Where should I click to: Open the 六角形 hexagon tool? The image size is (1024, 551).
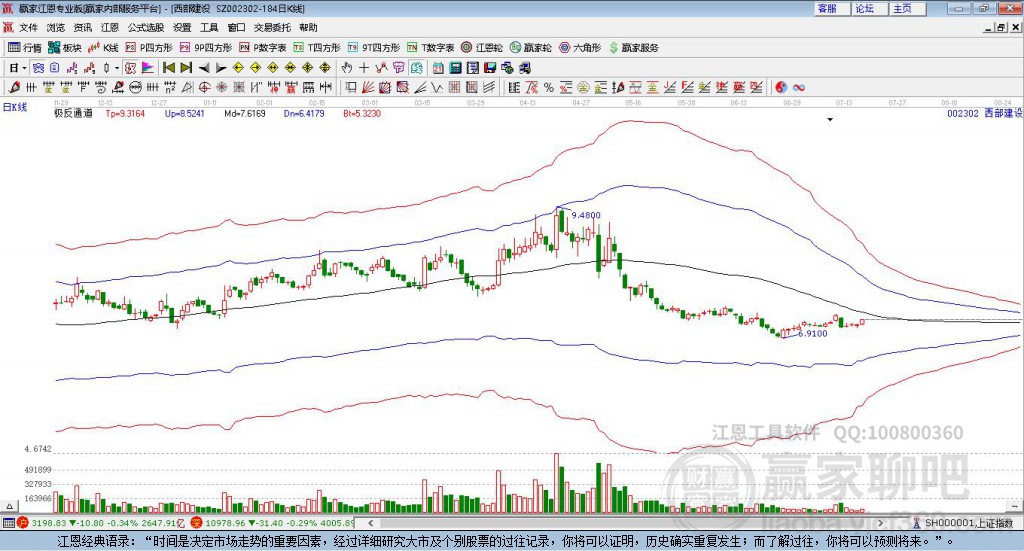coord(580,48)
